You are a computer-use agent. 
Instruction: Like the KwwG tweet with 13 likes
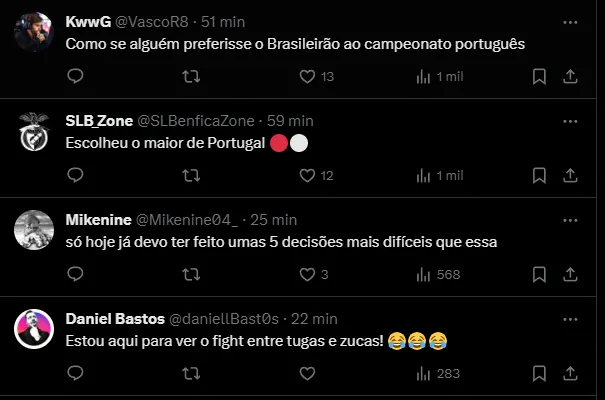pyautogui.click(x=309, y=76)
